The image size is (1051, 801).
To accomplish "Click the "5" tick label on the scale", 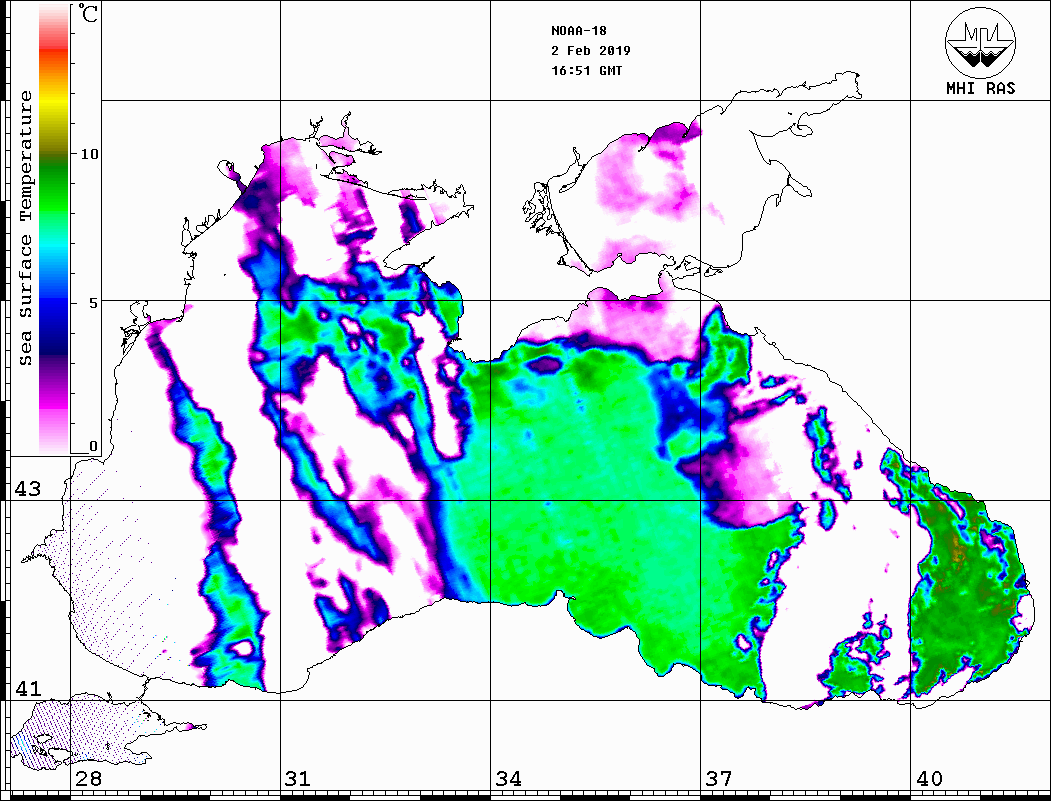I will point(94,303).
